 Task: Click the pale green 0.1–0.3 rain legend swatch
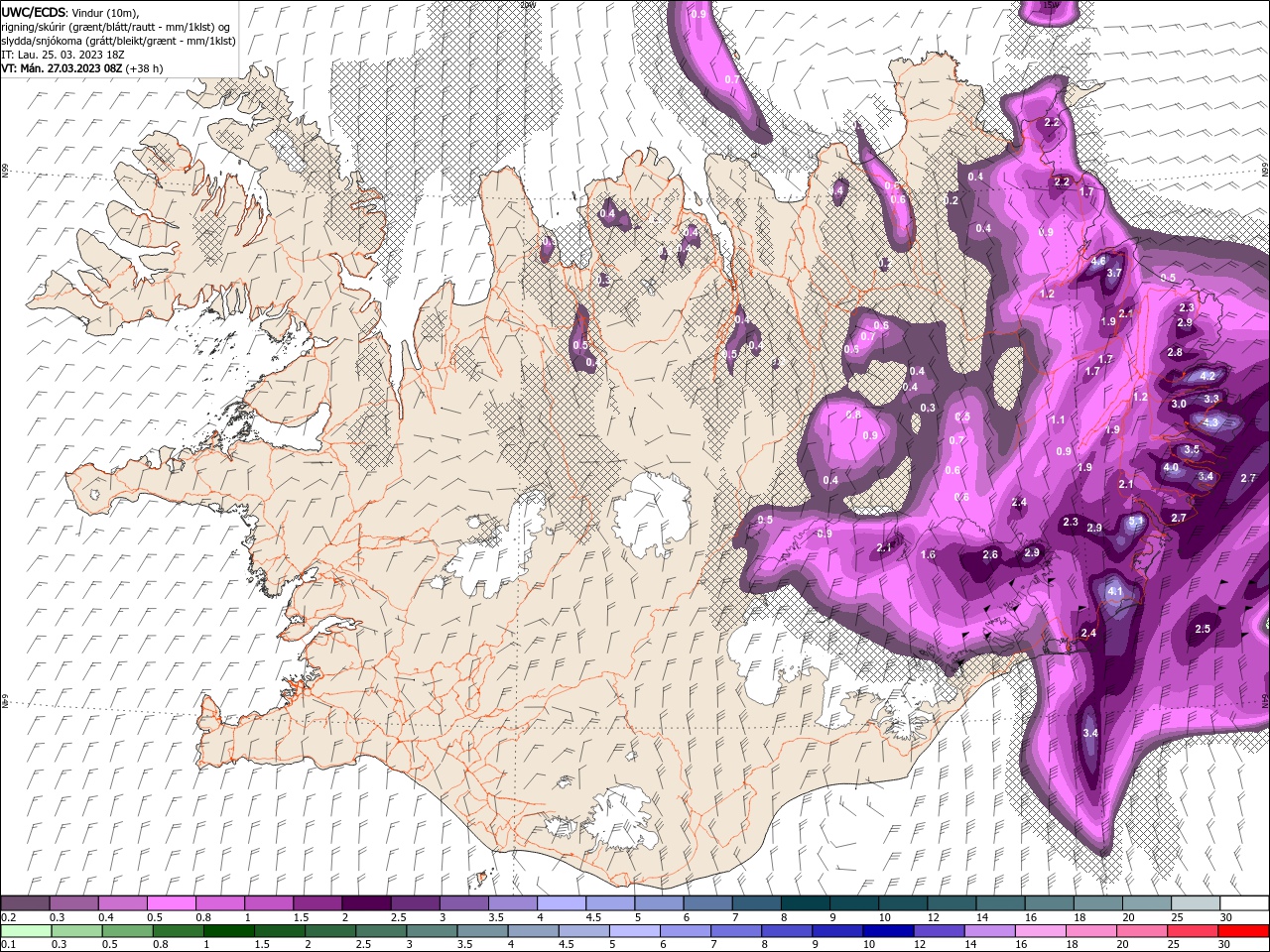[26, 931]
